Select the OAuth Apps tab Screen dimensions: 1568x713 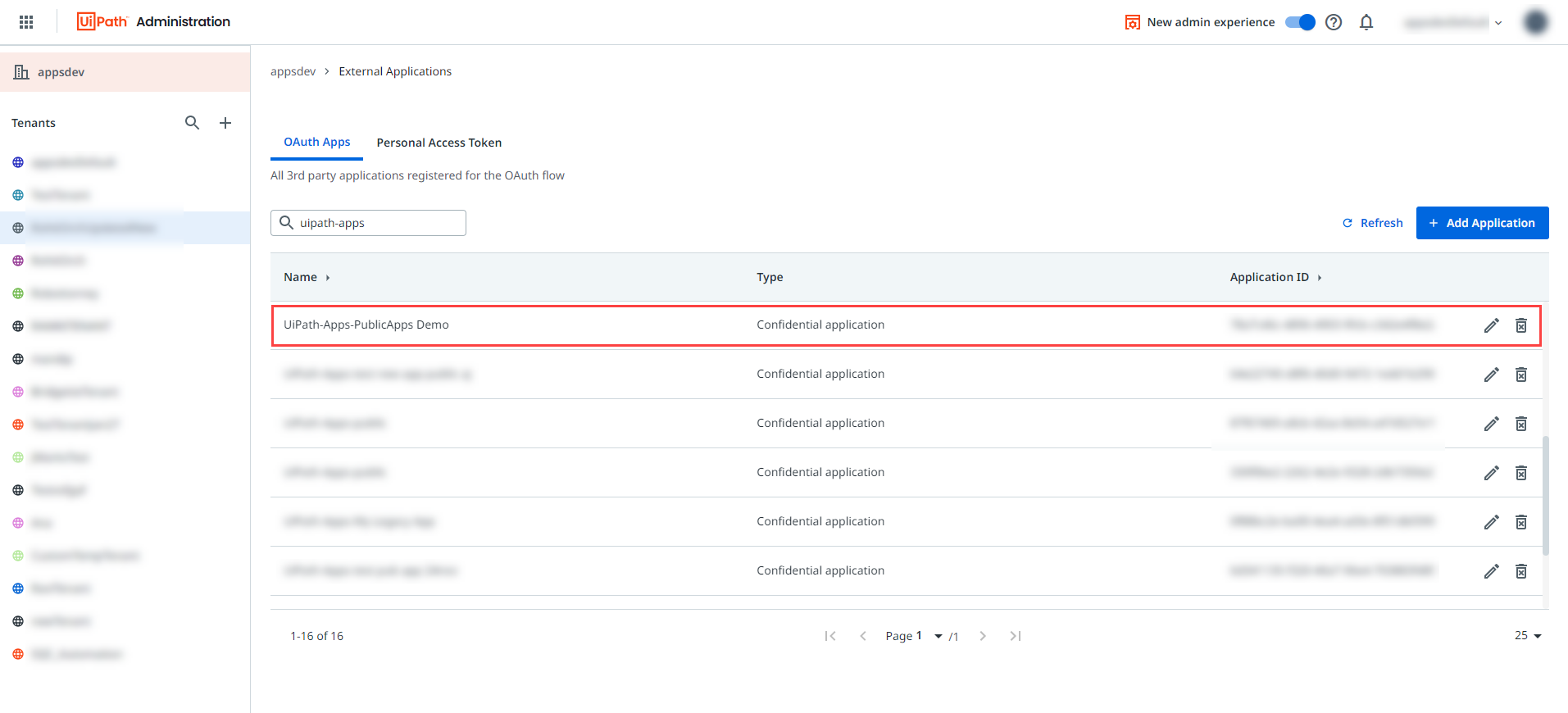click(x=316, y=142)
